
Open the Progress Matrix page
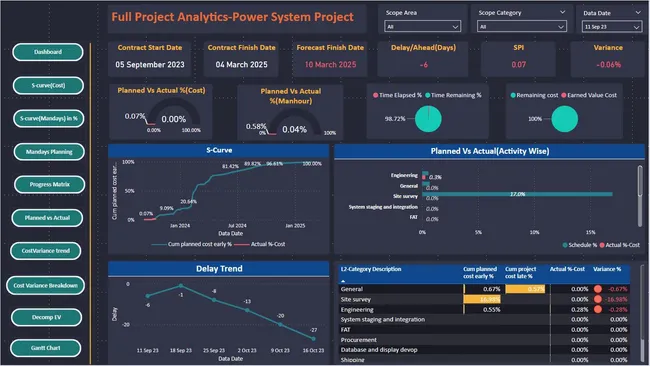[x=49, y=184]
